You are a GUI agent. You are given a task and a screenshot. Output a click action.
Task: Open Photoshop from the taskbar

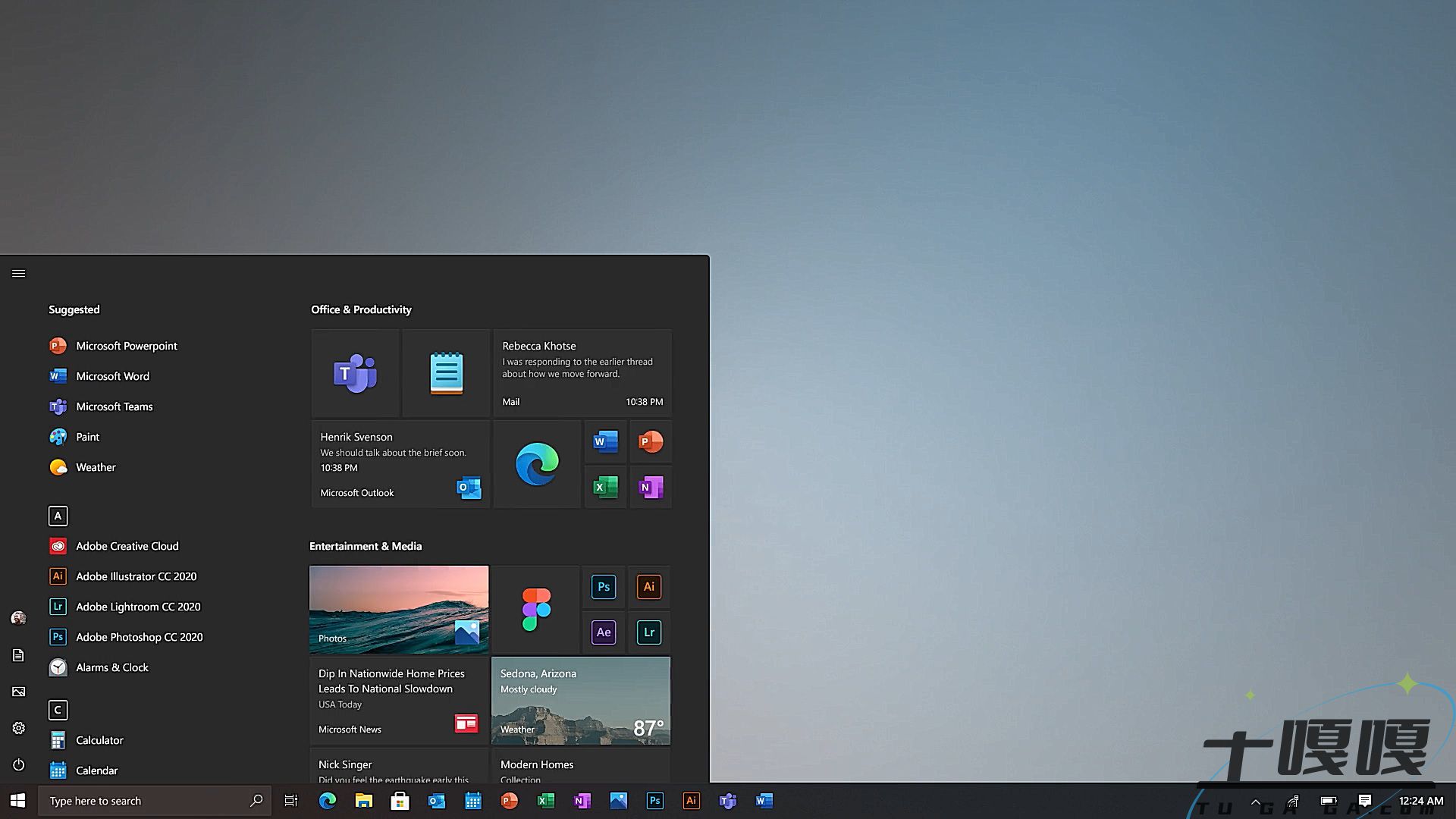pos(655,801)
